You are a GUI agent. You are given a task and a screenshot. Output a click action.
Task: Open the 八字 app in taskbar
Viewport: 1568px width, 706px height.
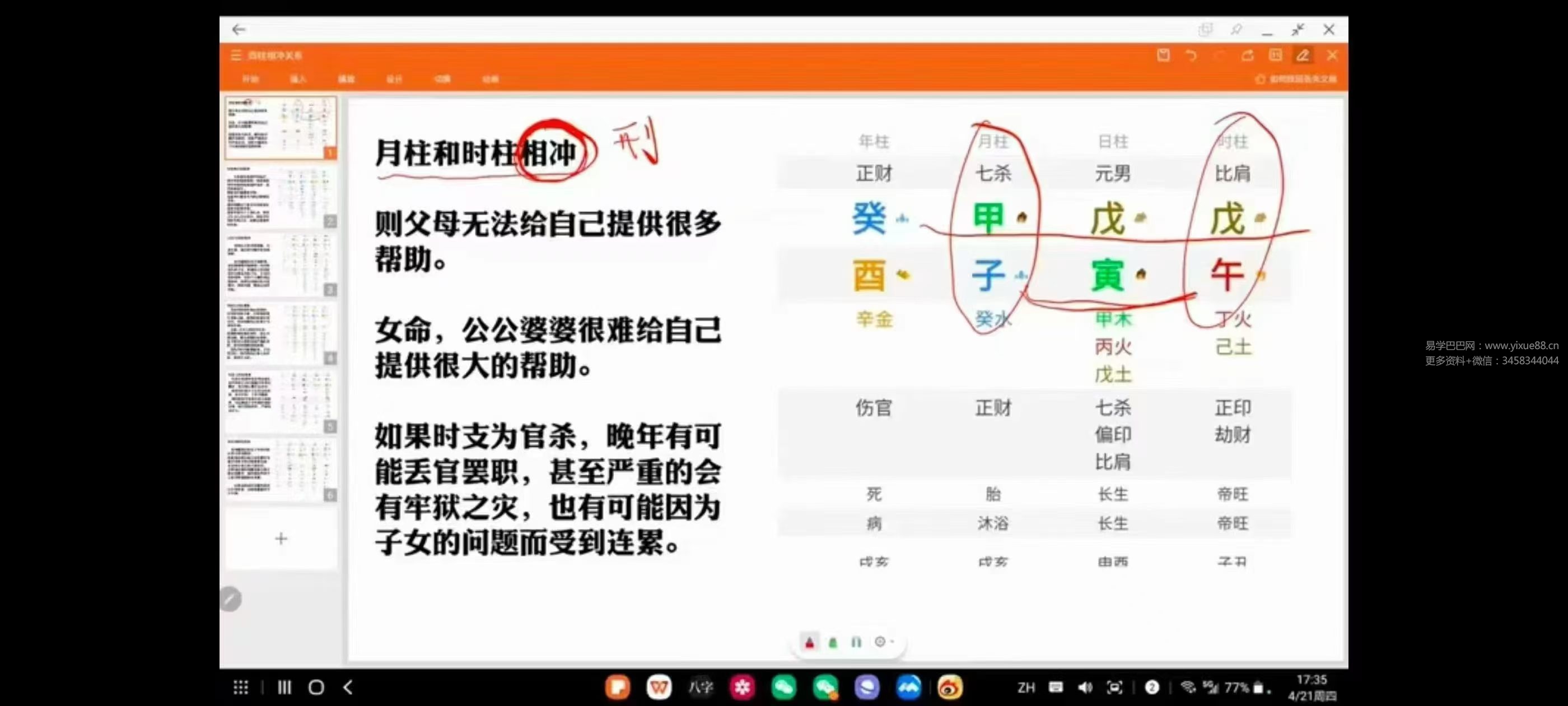701,687
